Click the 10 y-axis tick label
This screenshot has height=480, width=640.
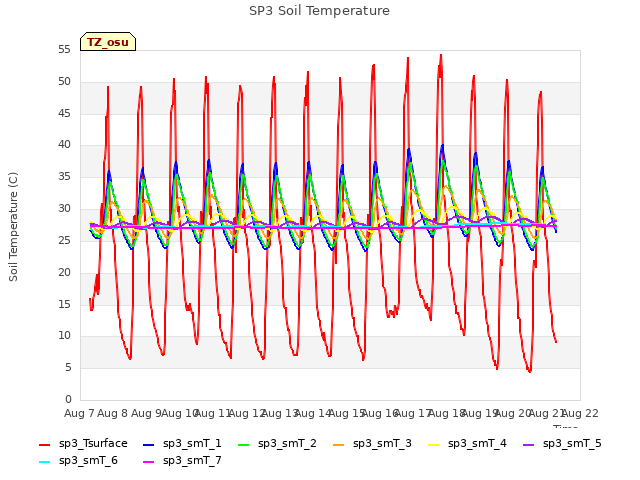tap(64, 336)
